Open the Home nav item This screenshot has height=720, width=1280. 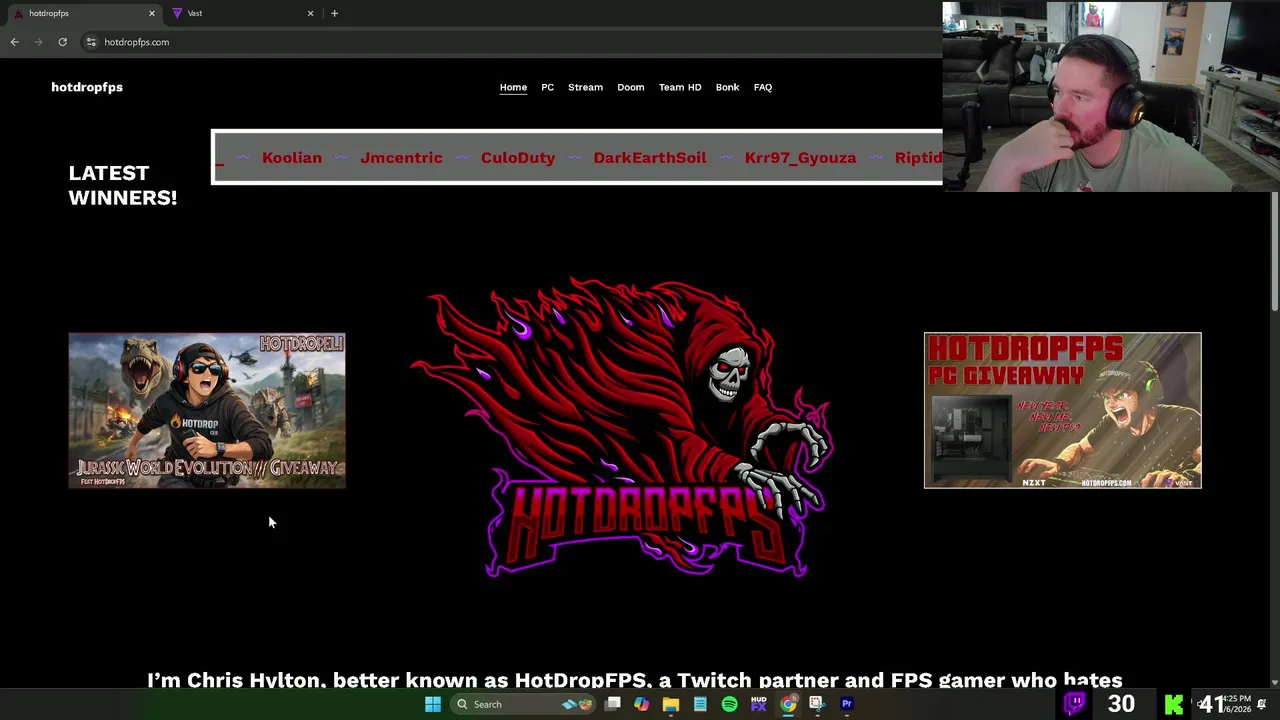pos(513,87)
